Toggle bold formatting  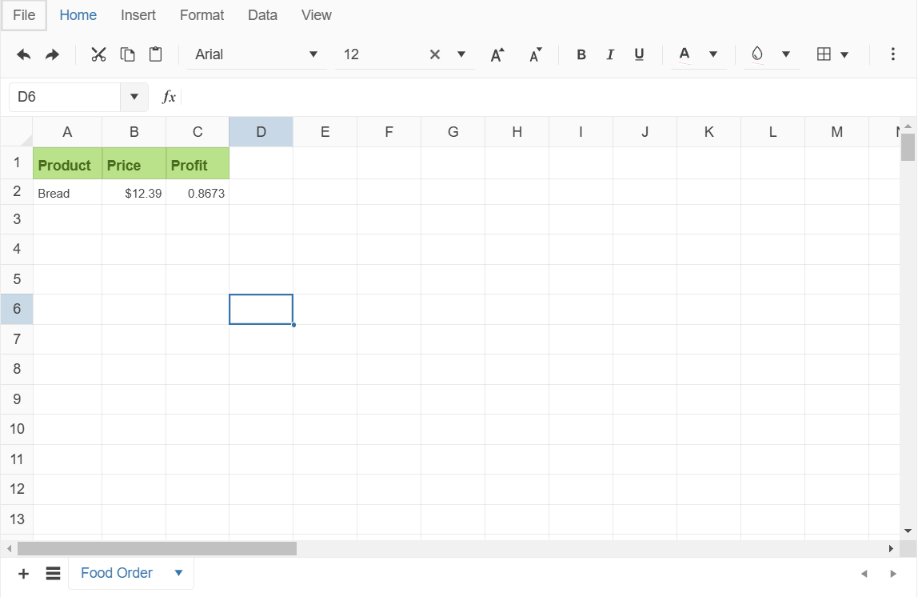[x=581, y=55]
